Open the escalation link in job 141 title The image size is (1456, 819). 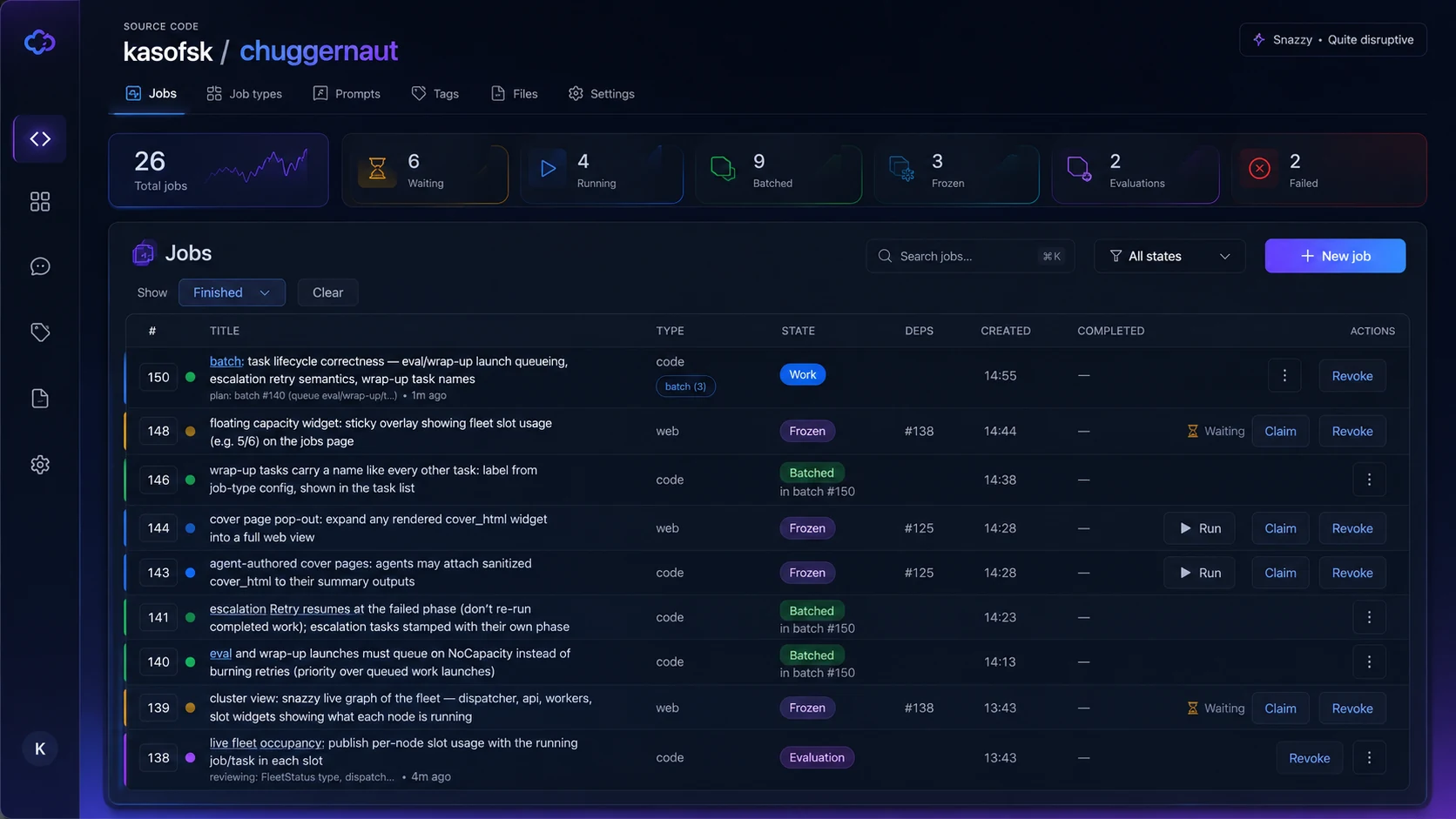pyautogui.click(x=238, y=608)
